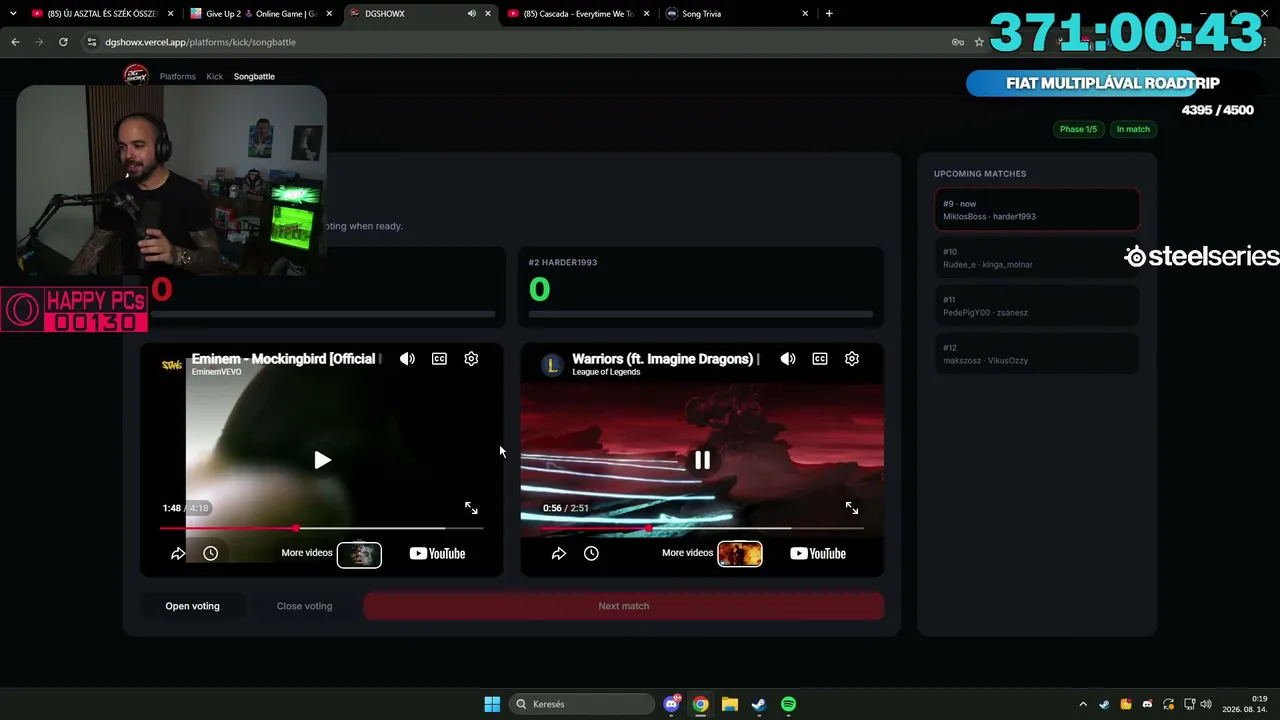
Task: Click the Keresés taskbar search box
Action: (x=580, y=704)
